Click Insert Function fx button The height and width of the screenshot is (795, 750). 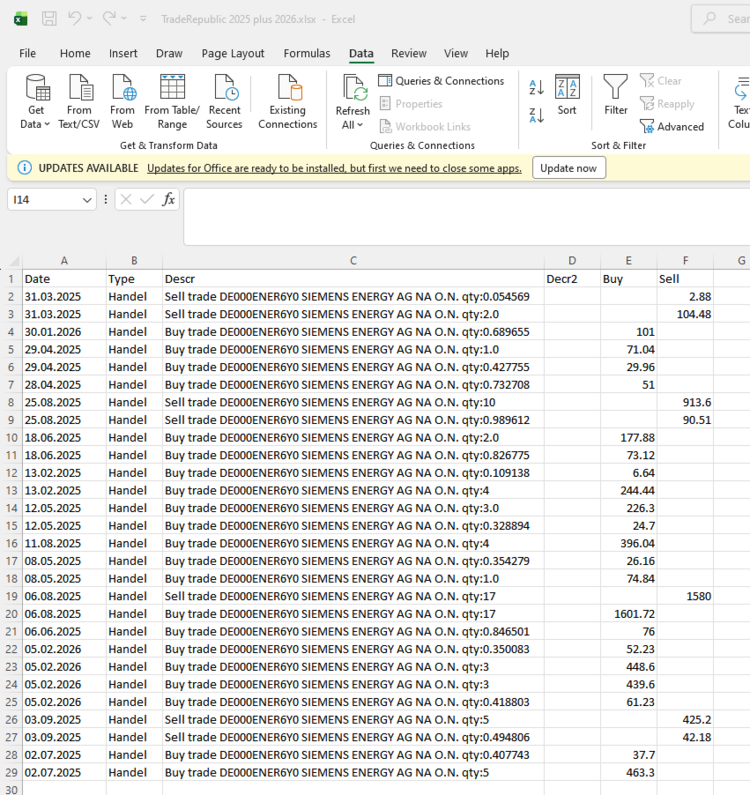pos(169,200)
